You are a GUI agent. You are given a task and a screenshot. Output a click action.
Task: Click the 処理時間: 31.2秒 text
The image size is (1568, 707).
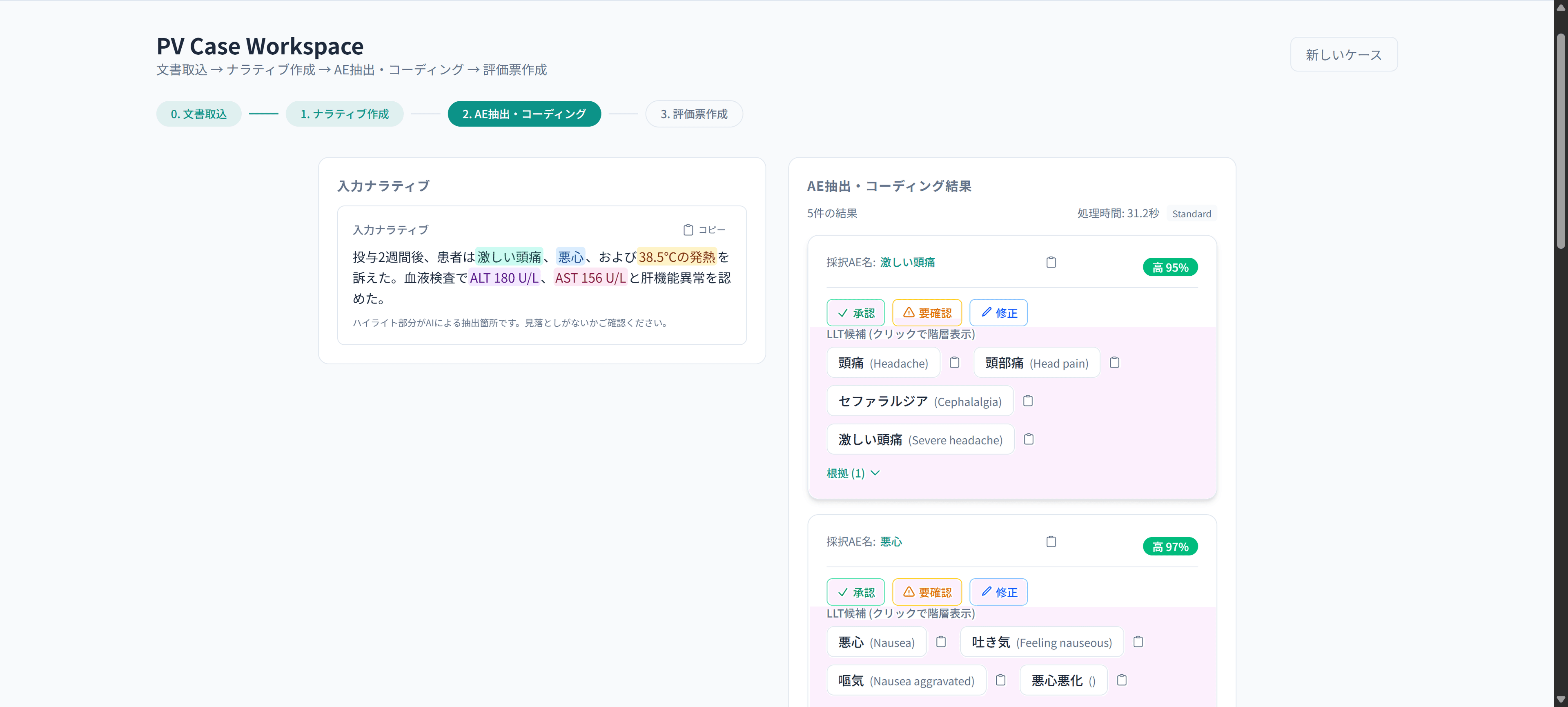coord(1118,213)
